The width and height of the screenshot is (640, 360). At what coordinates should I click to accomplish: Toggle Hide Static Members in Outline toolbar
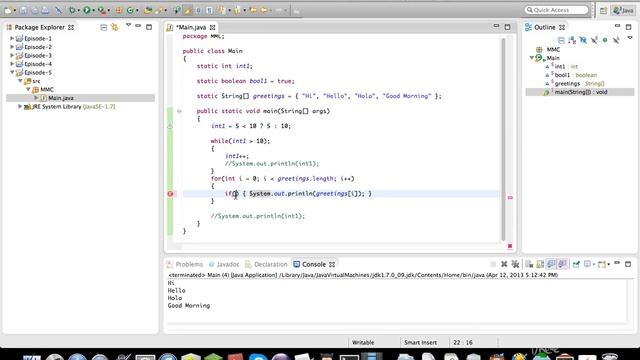pos(594,40)
